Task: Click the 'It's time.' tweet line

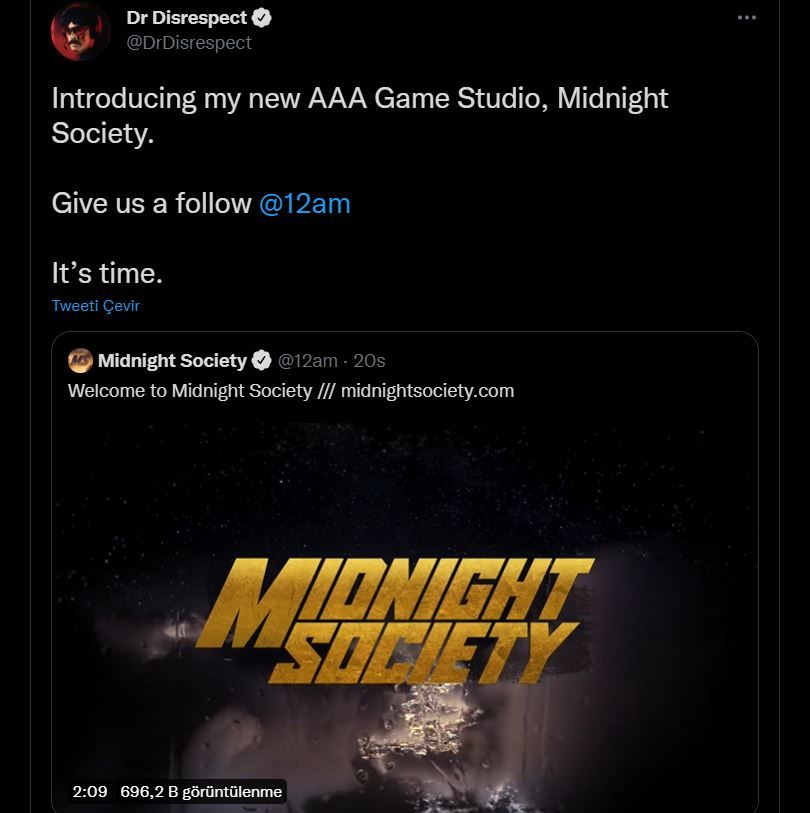Action: tap(107, 273)
